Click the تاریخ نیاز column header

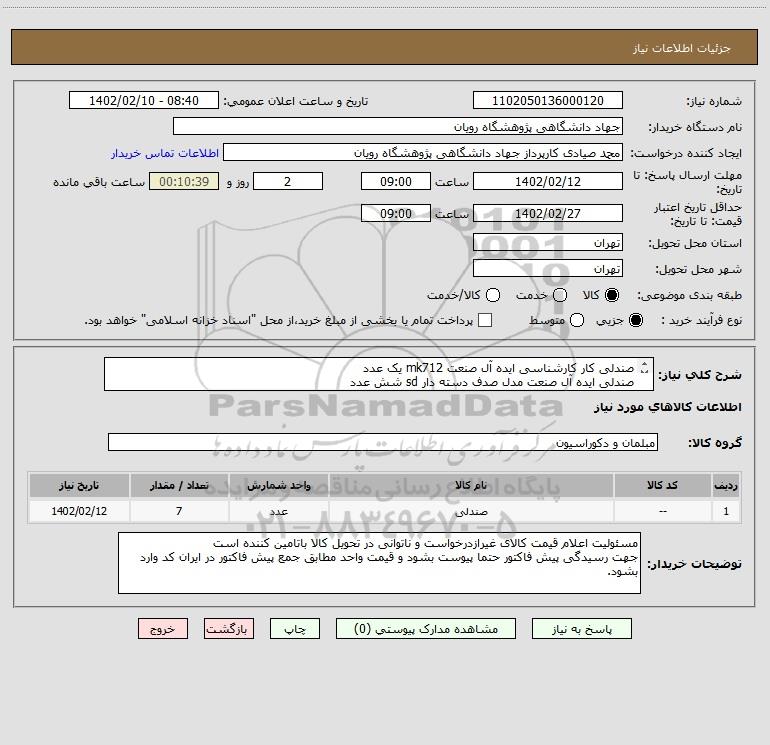(x=79, y=485)
